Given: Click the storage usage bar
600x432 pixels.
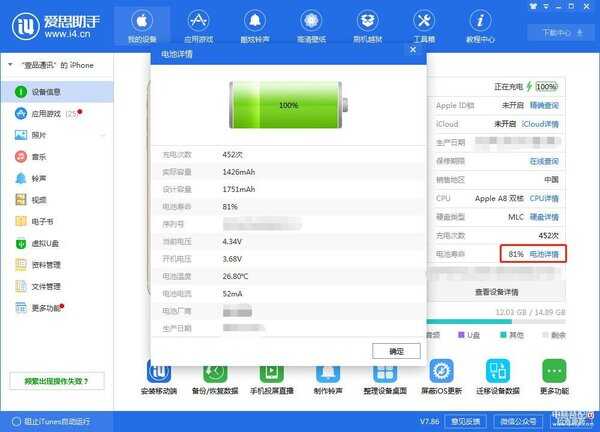Looking at the screenshot, I should pos(496,322).
